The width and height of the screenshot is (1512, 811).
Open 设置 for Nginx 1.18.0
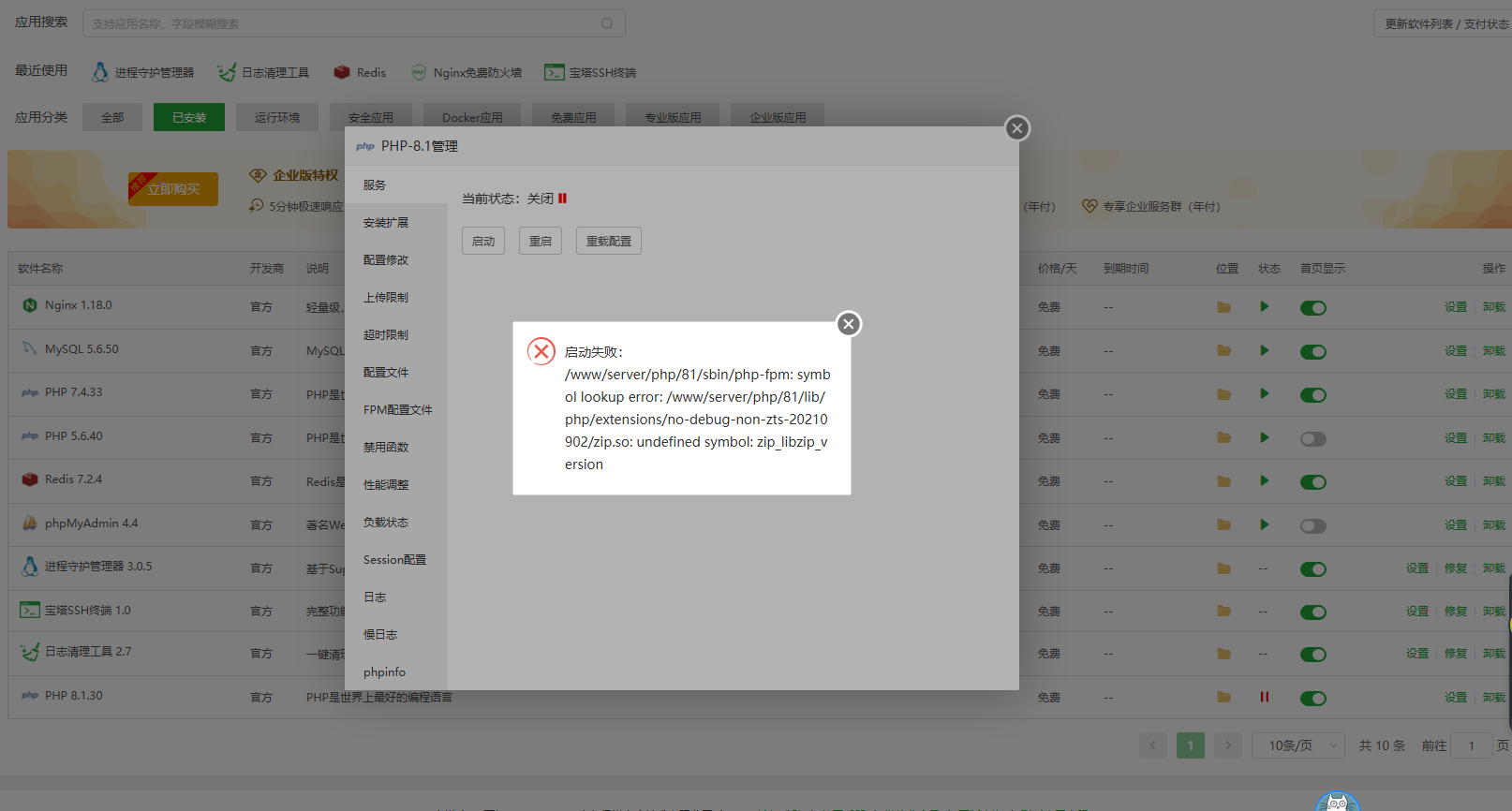(1456, 307)
